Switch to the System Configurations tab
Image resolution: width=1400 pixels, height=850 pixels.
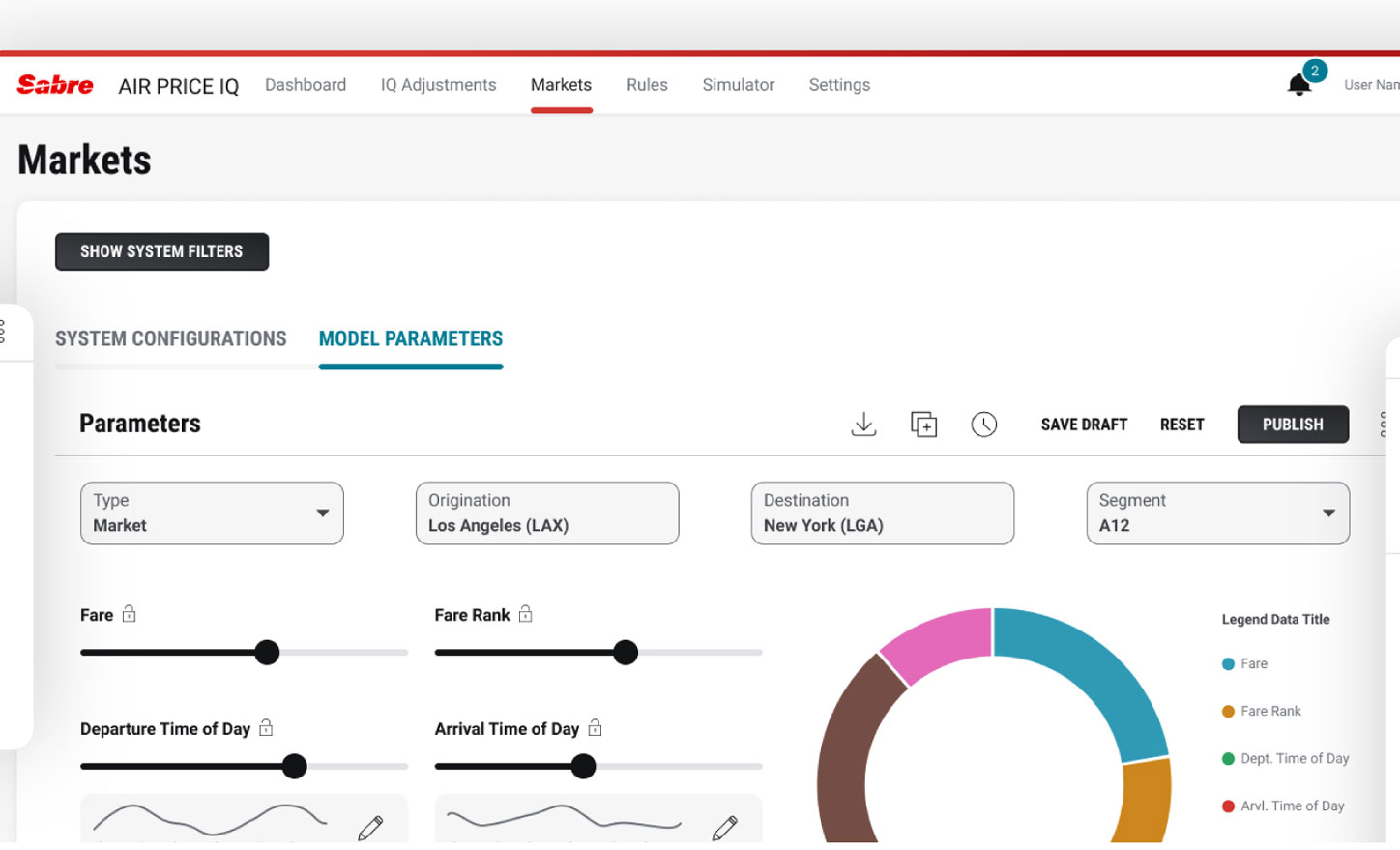click(x=171, y=339)
